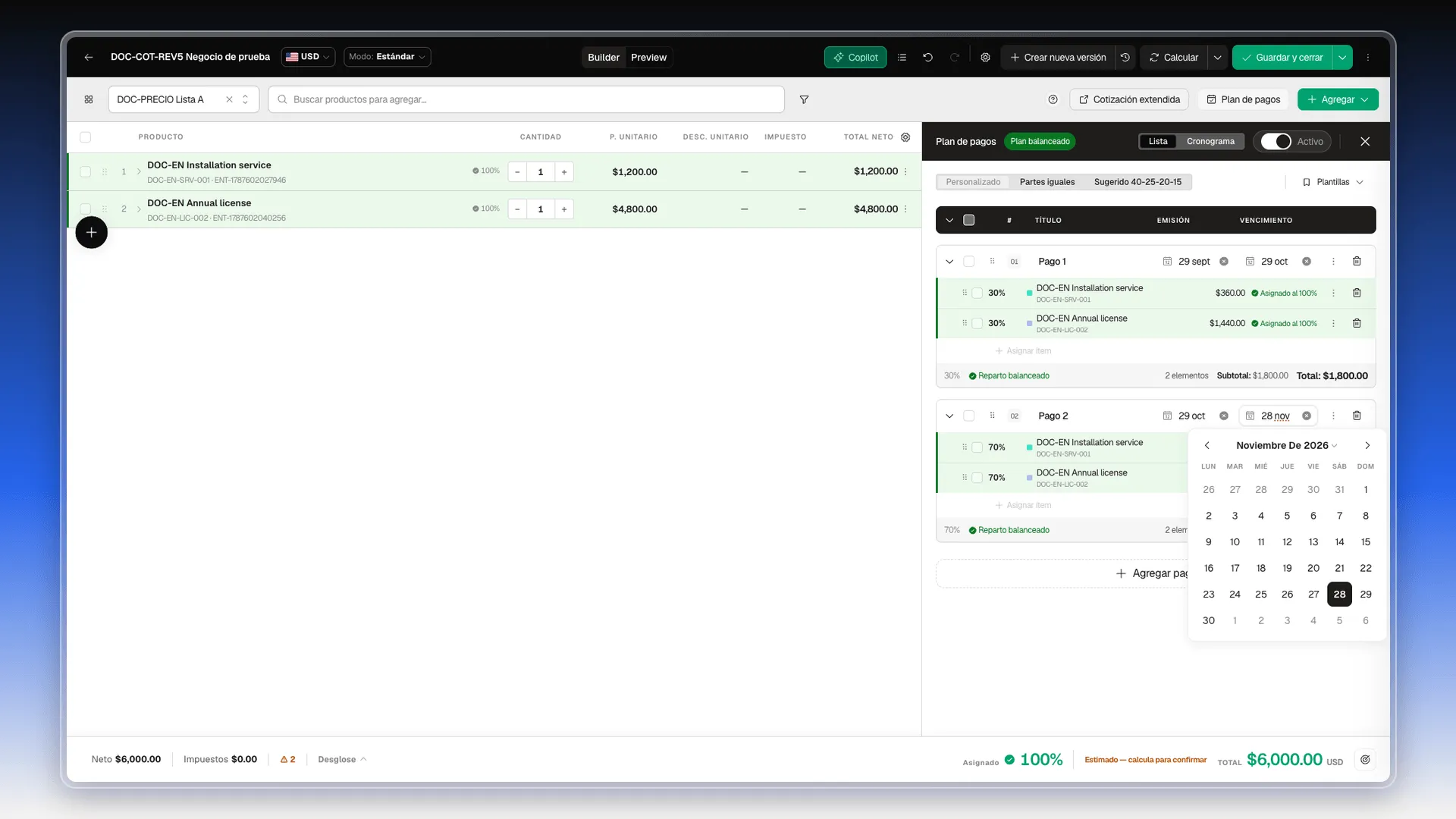Viewport: 1456px width, 819px height.
Task: Open the Guardar y cerrar dropdown arrow
Action: click(1342, 58)
